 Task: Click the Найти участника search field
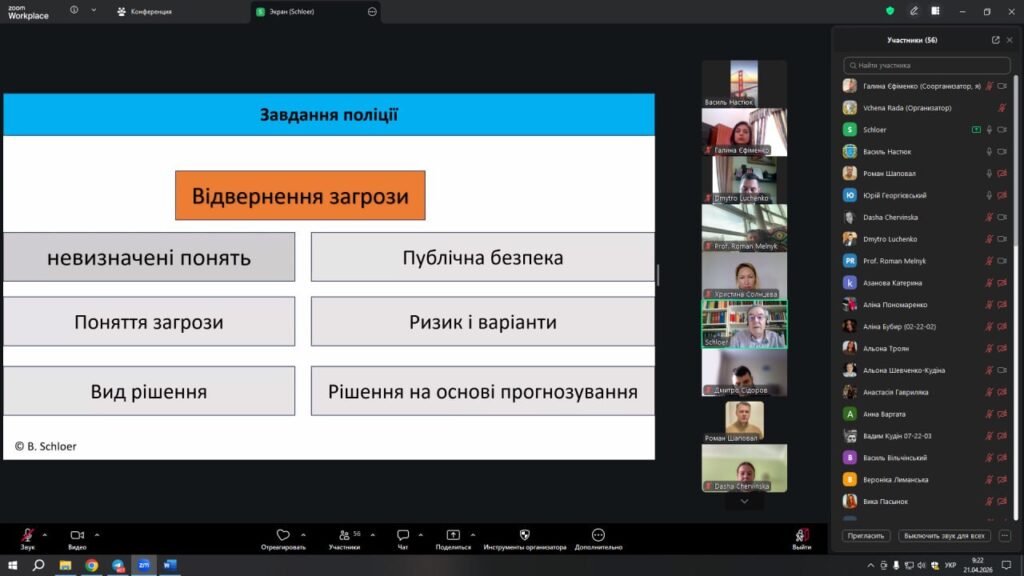click(928, 65)
